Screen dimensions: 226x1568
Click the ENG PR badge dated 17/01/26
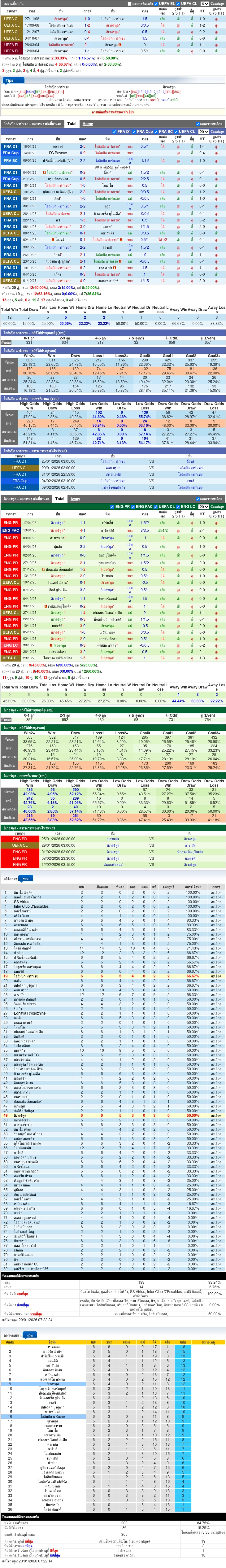pos(11,522)
